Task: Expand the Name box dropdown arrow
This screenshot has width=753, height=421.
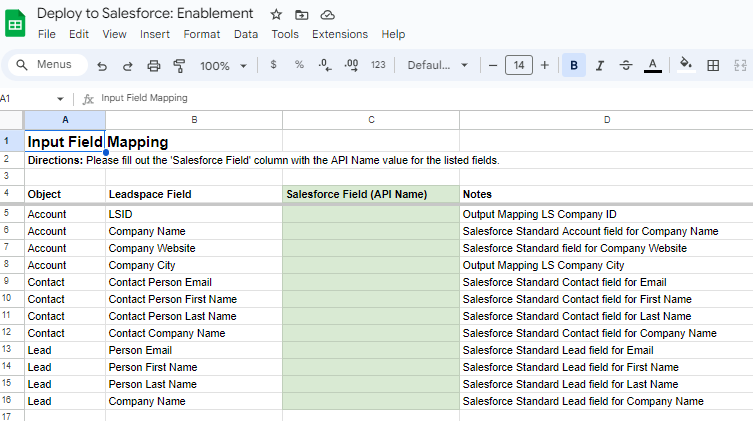Action: (x=60, y=99)
